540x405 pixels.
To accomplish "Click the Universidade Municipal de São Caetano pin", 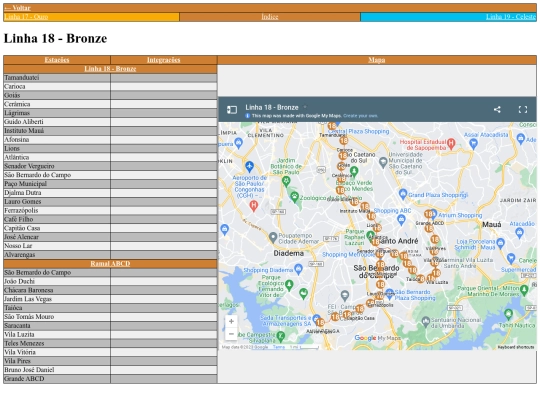I will (383, 162).
